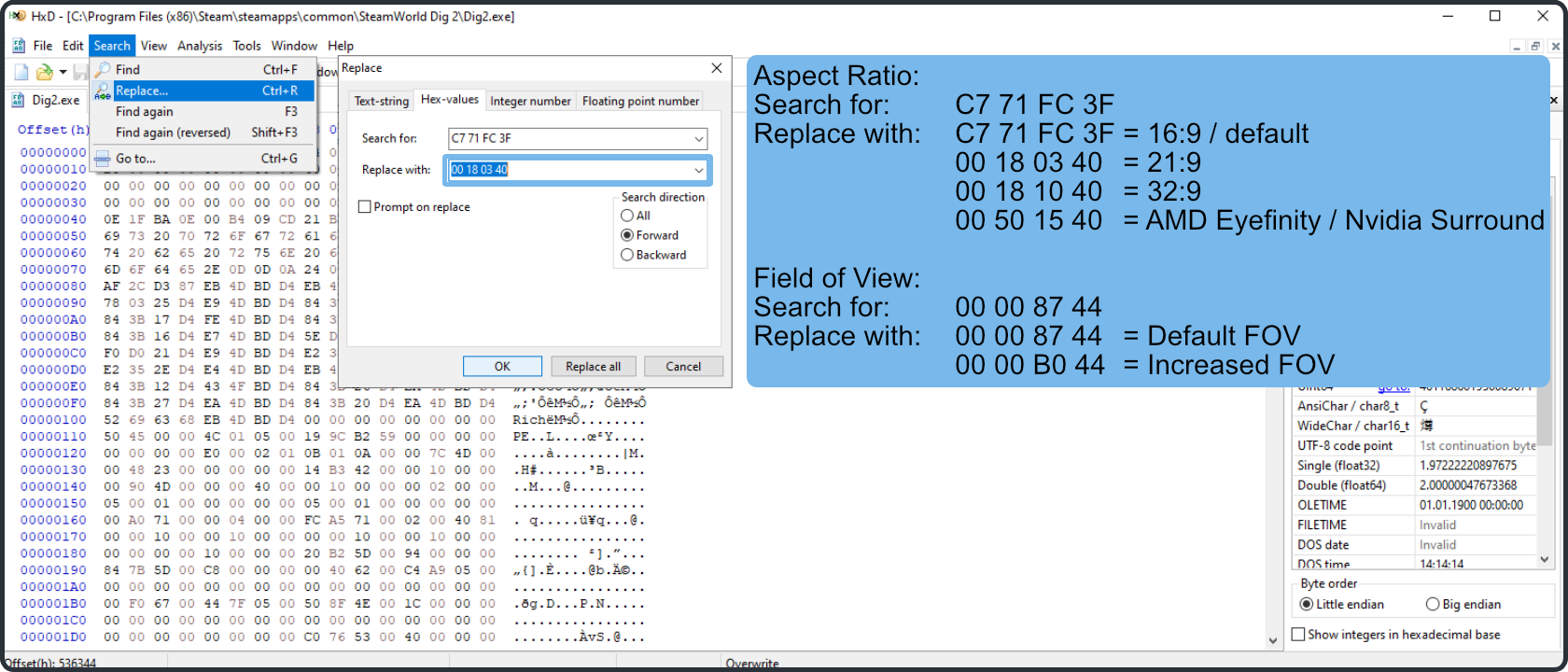Screen dimensions: 1568x672
Task: Switch to the Integer number tab
Action: pos(530,101)
